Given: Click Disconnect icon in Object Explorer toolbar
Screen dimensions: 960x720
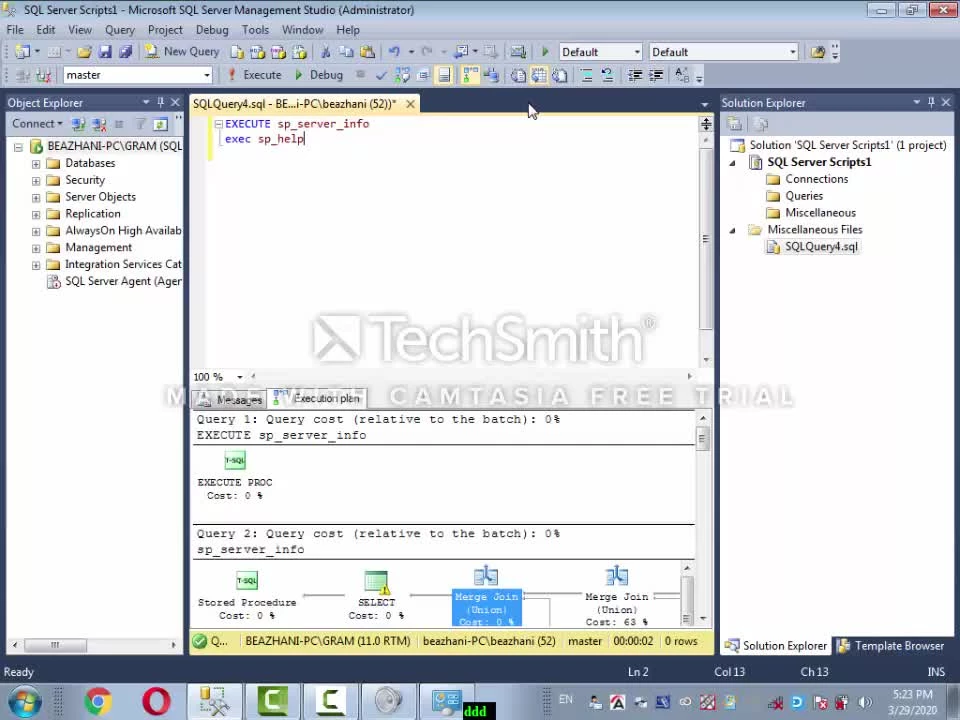Looking at the screenshot, I should coord(99,124).
